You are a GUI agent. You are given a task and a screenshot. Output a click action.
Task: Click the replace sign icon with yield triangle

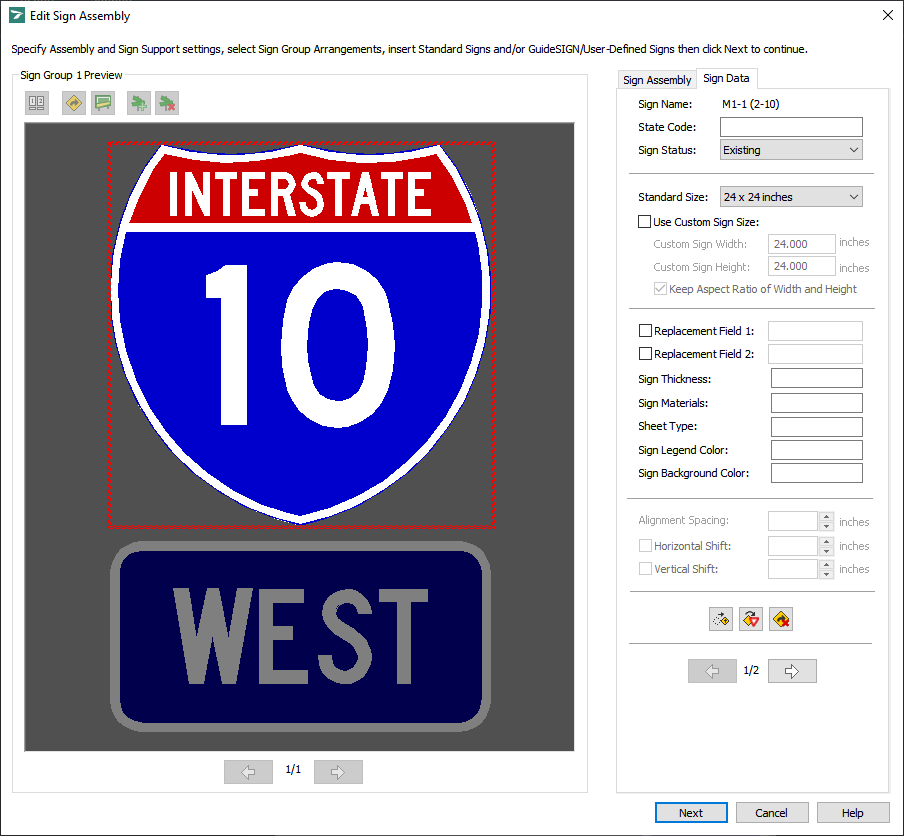click(751, 619)
